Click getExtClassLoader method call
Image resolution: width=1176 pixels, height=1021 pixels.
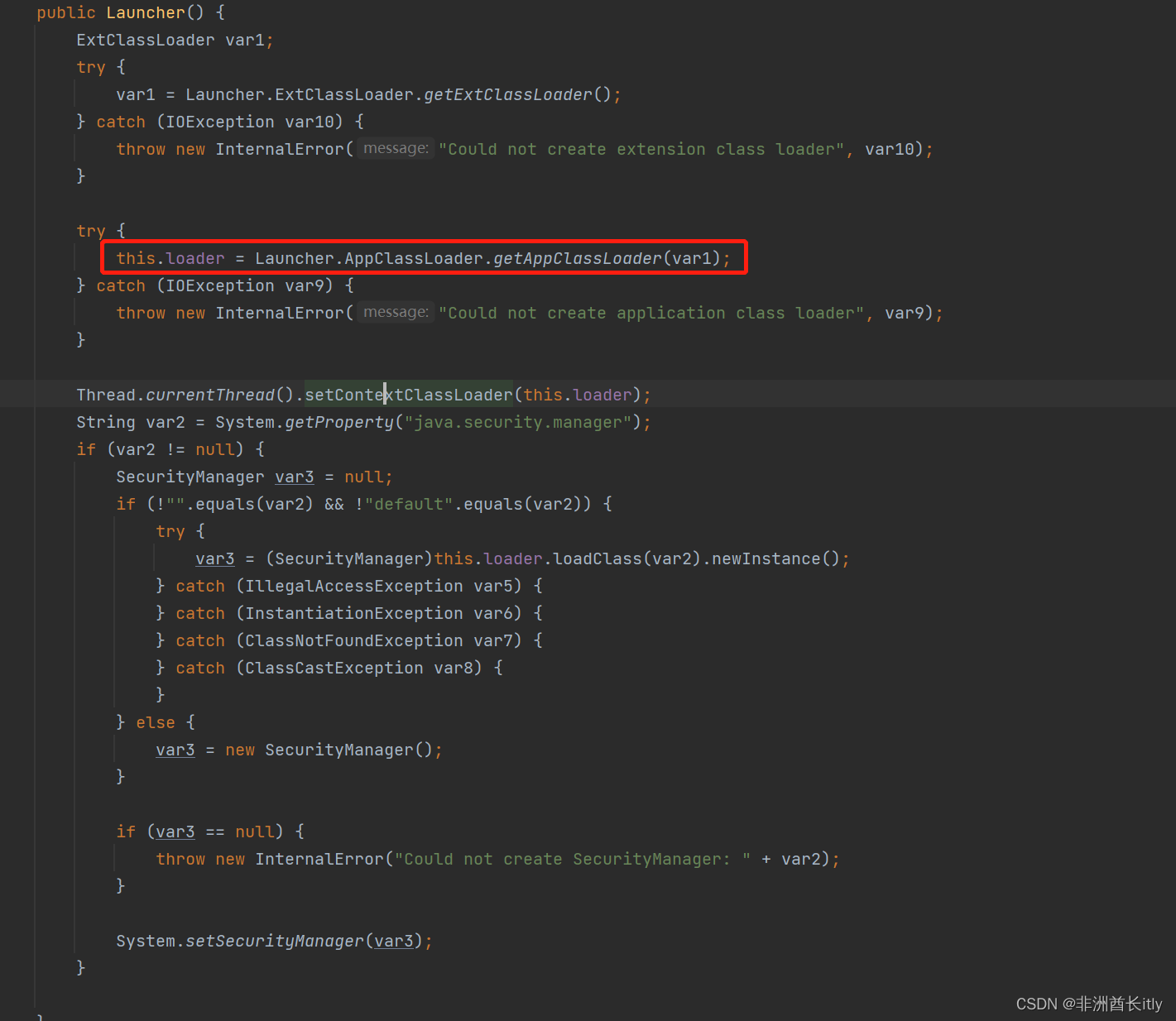[508, 94]
